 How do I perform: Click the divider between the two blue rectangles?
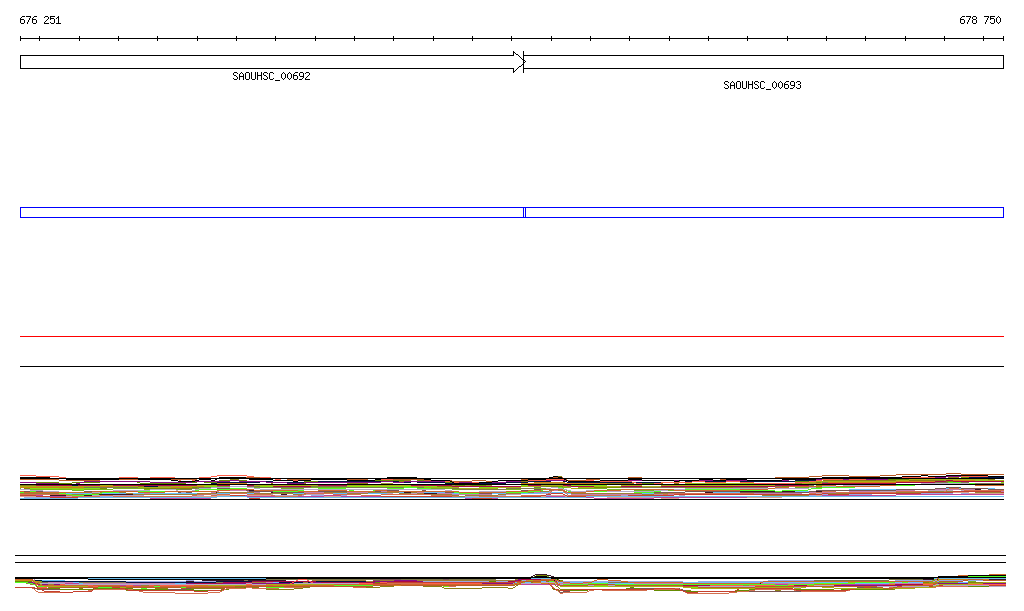click(x=524, y=212)
